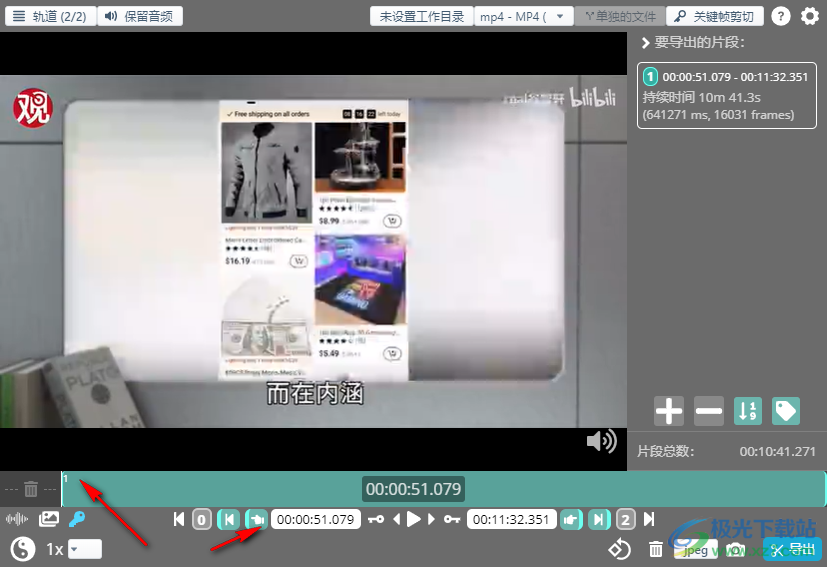827x567 pixels.
Task: Tag the current segment
Action: 786,411
